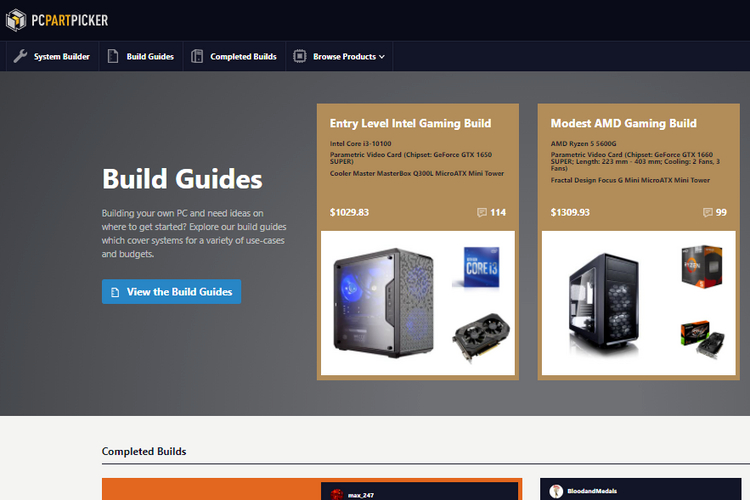Click the PCPartPicker logo icon
The height and width of the screenshot is (500, 750).
pyautogui.click(x=16, y=20)
